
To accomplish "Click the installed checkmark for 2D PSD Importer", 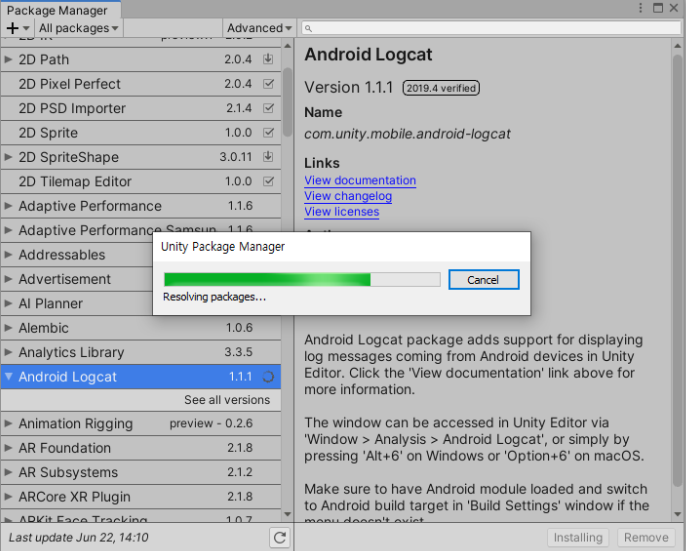I will coord(268,108).
